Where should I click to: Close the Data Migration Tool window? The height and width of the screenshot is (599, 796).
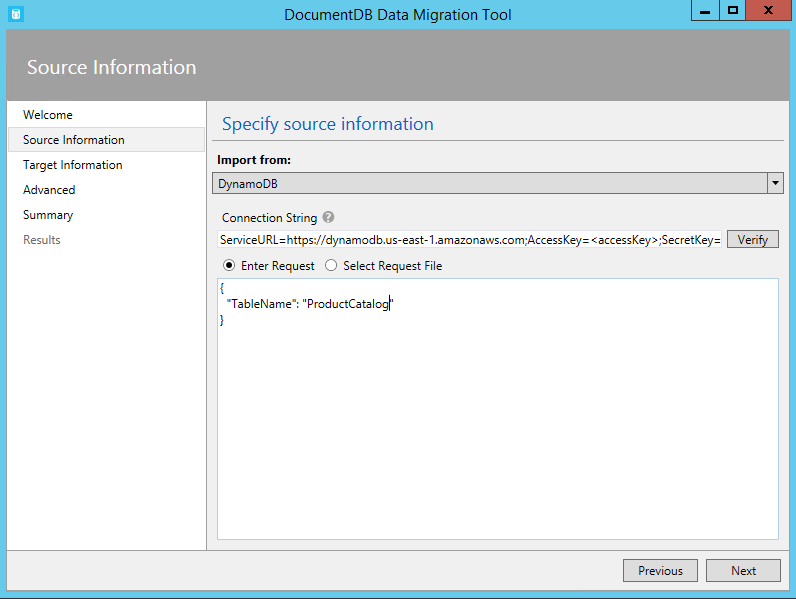[768, 10]
